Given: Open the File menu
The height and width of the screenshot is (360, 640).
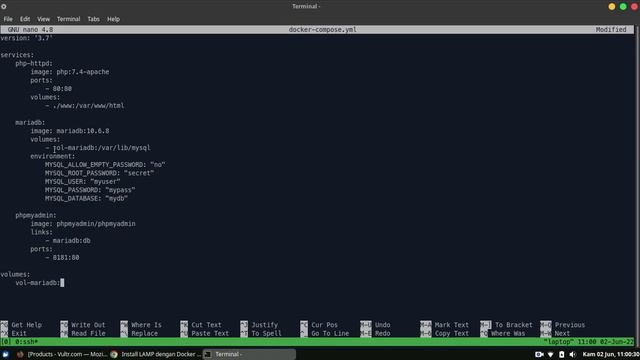Looking at the screenshot, I should (8, 19).
